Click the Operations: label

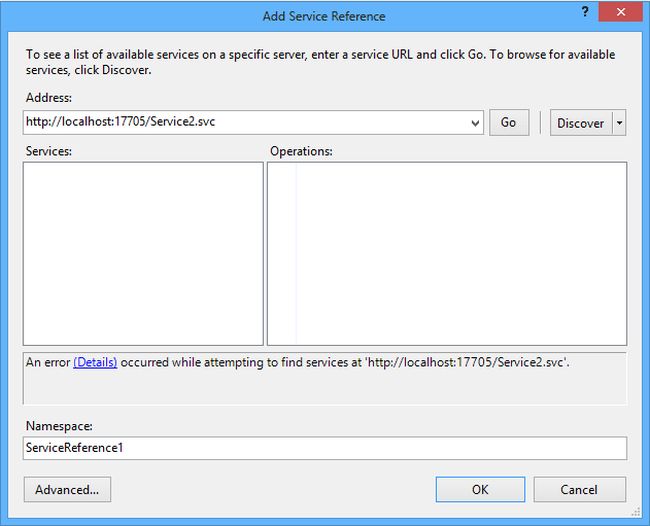click(301, 151)
